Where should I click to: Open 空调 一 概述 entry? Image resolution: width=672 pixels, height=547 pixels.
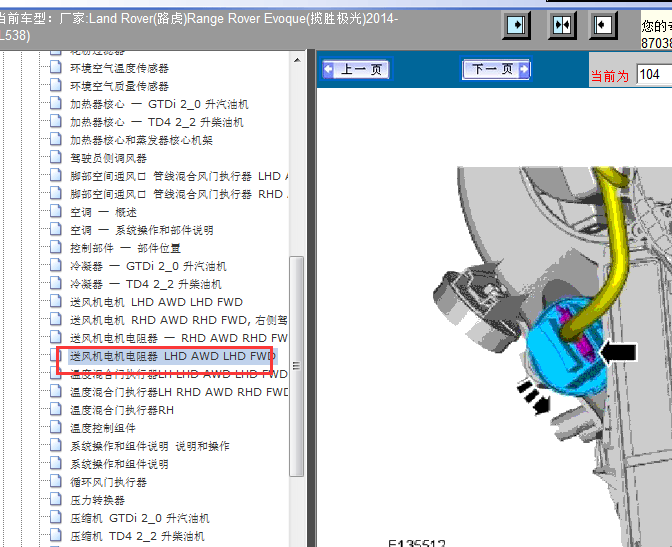pyautogui.click(x=103, y=212)
